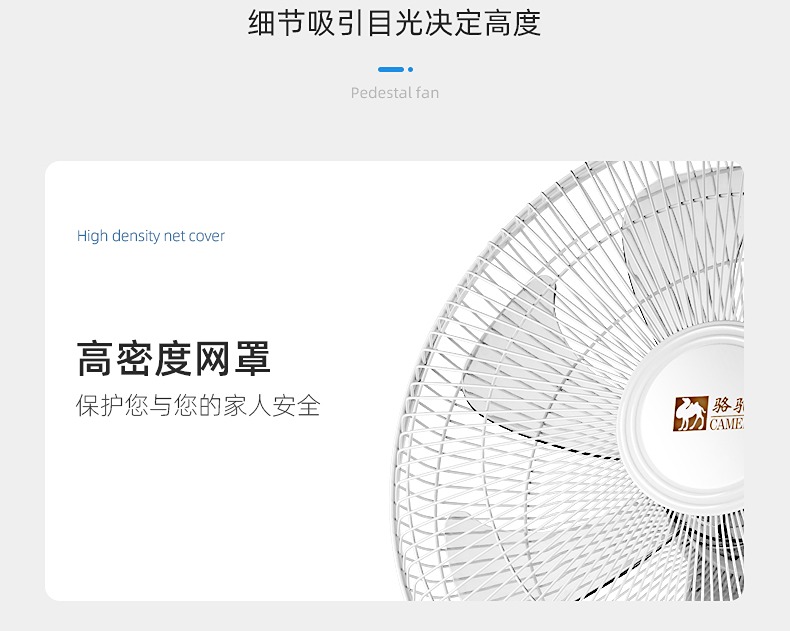
Task: Click the "Pedestal fan" subtitle
Action: coord(394,93)
